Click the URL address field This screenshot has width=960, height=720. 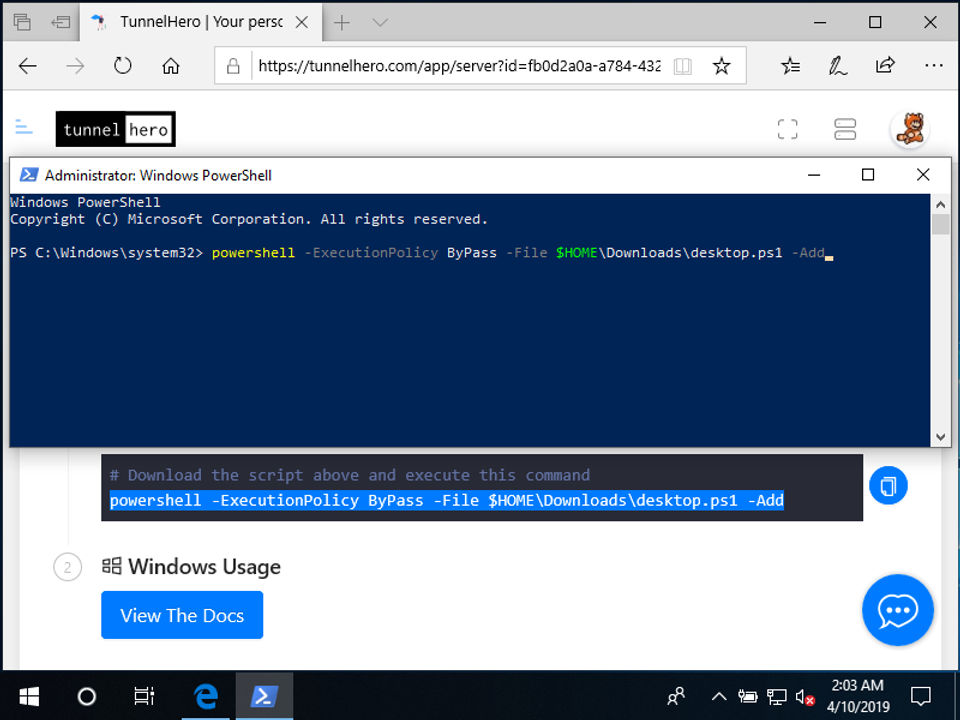coord(459,66)
